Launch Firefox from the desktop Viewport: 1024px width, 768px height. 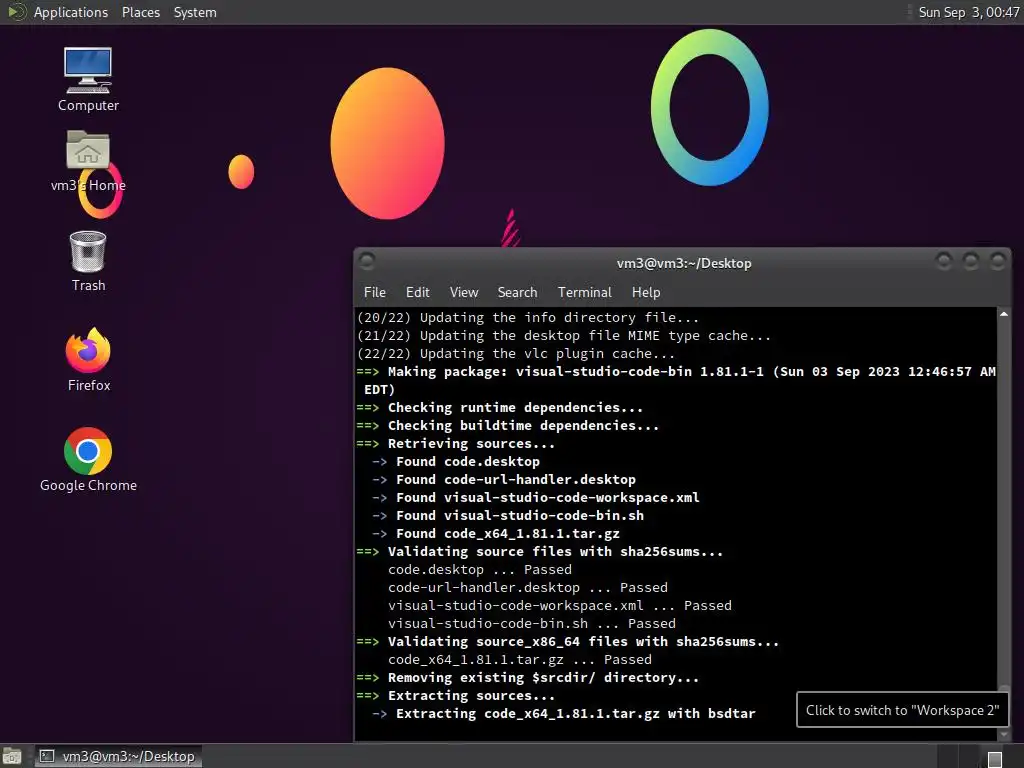pos(88,360)
